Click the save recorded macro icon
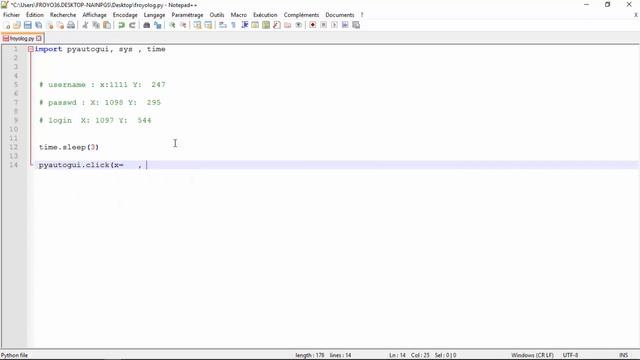The image size is (640, 360). [x=356, y=25]
